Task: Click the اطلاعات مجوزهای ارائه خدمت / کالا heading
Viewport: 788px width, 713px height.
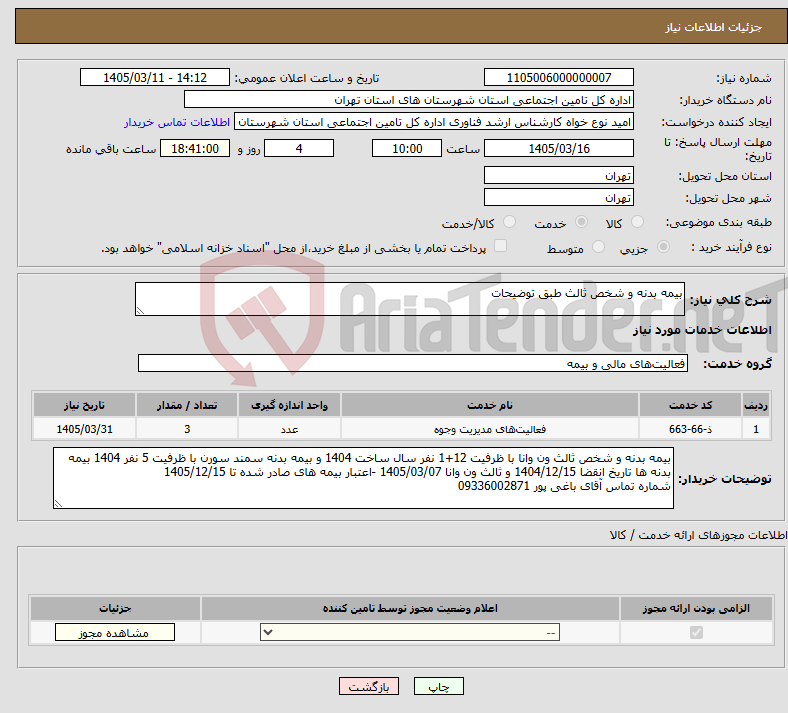Action: tap(699, 535)
